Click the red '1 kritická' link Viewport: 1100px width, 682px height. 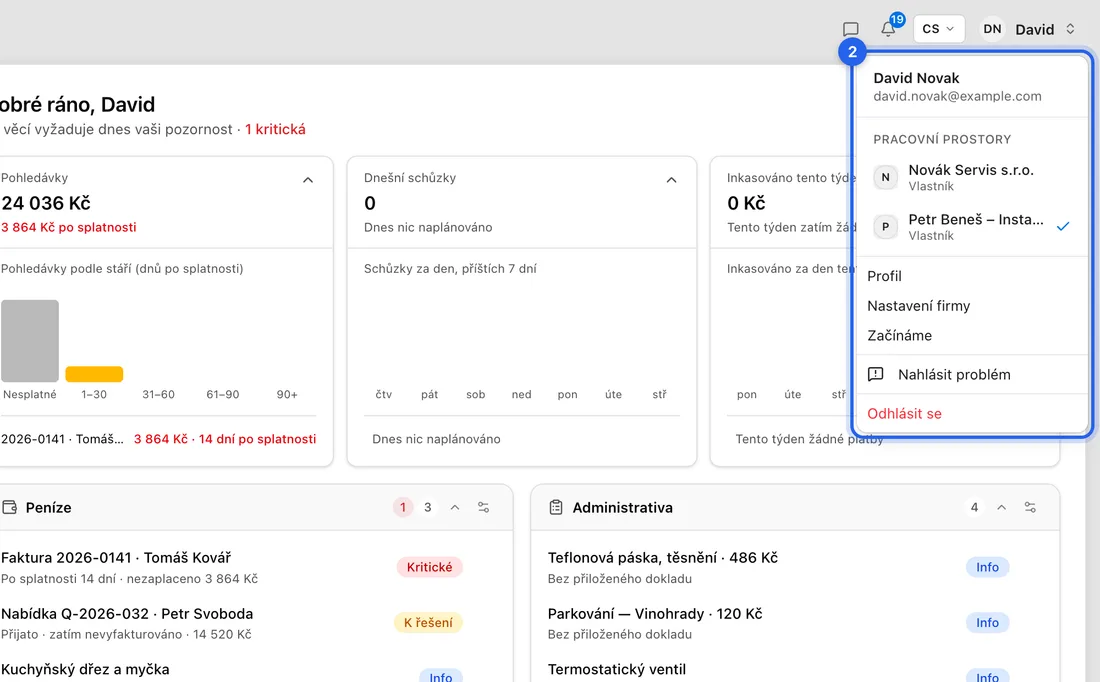(x=275, y=129)
